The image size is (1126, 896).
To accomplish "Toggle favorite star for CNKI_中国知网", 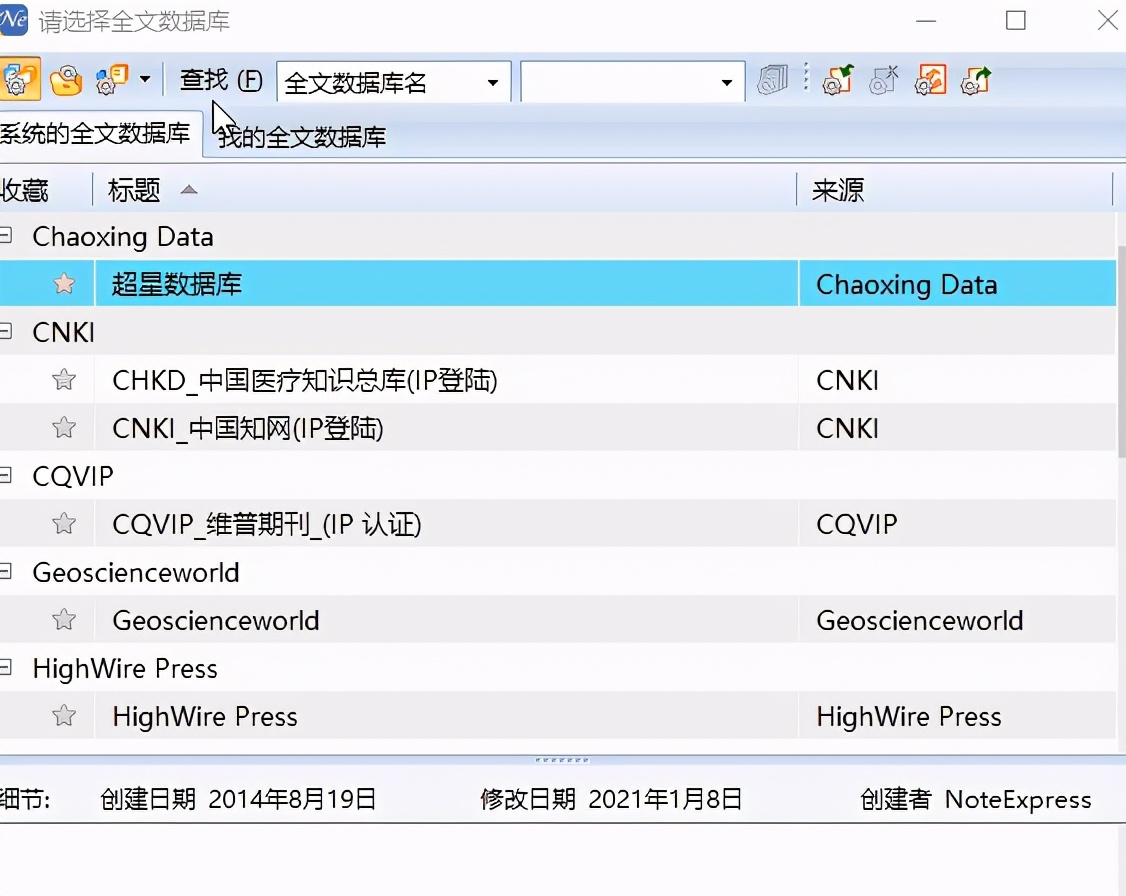I will coord(64,427).
